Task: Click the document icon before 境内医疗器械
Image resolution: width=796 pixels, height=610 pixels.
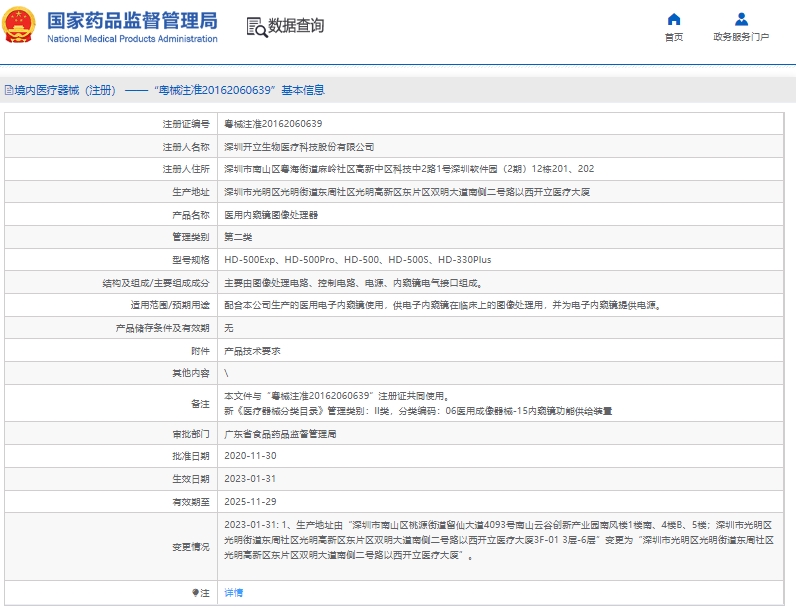Action: pyautogui.click(x=9, y=90)
